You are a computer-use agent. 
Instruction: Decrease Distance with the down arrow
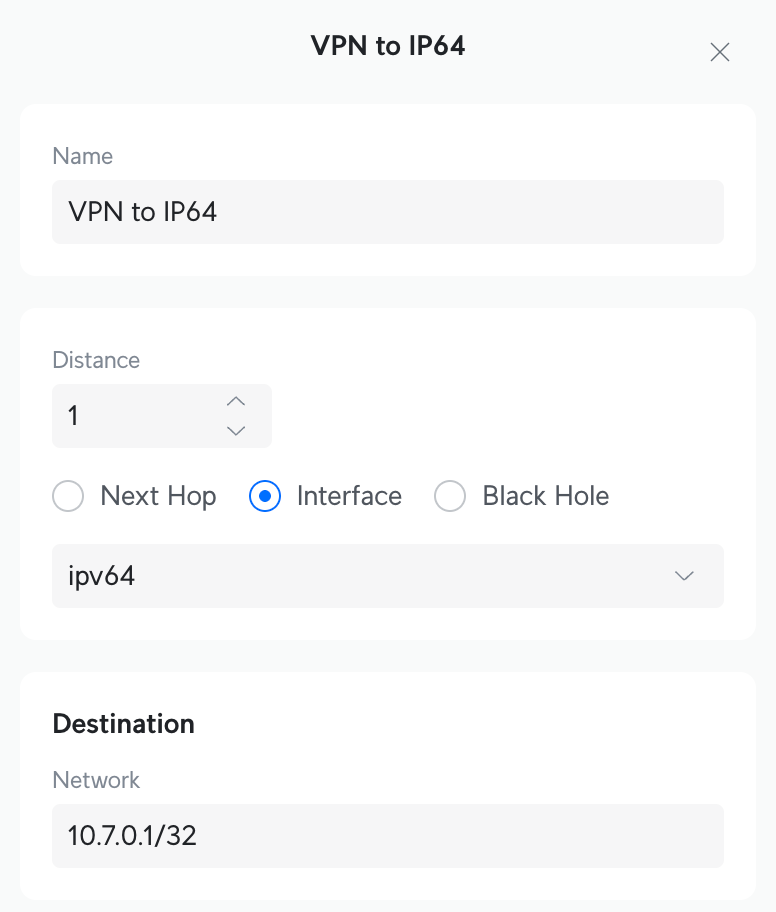236,430
